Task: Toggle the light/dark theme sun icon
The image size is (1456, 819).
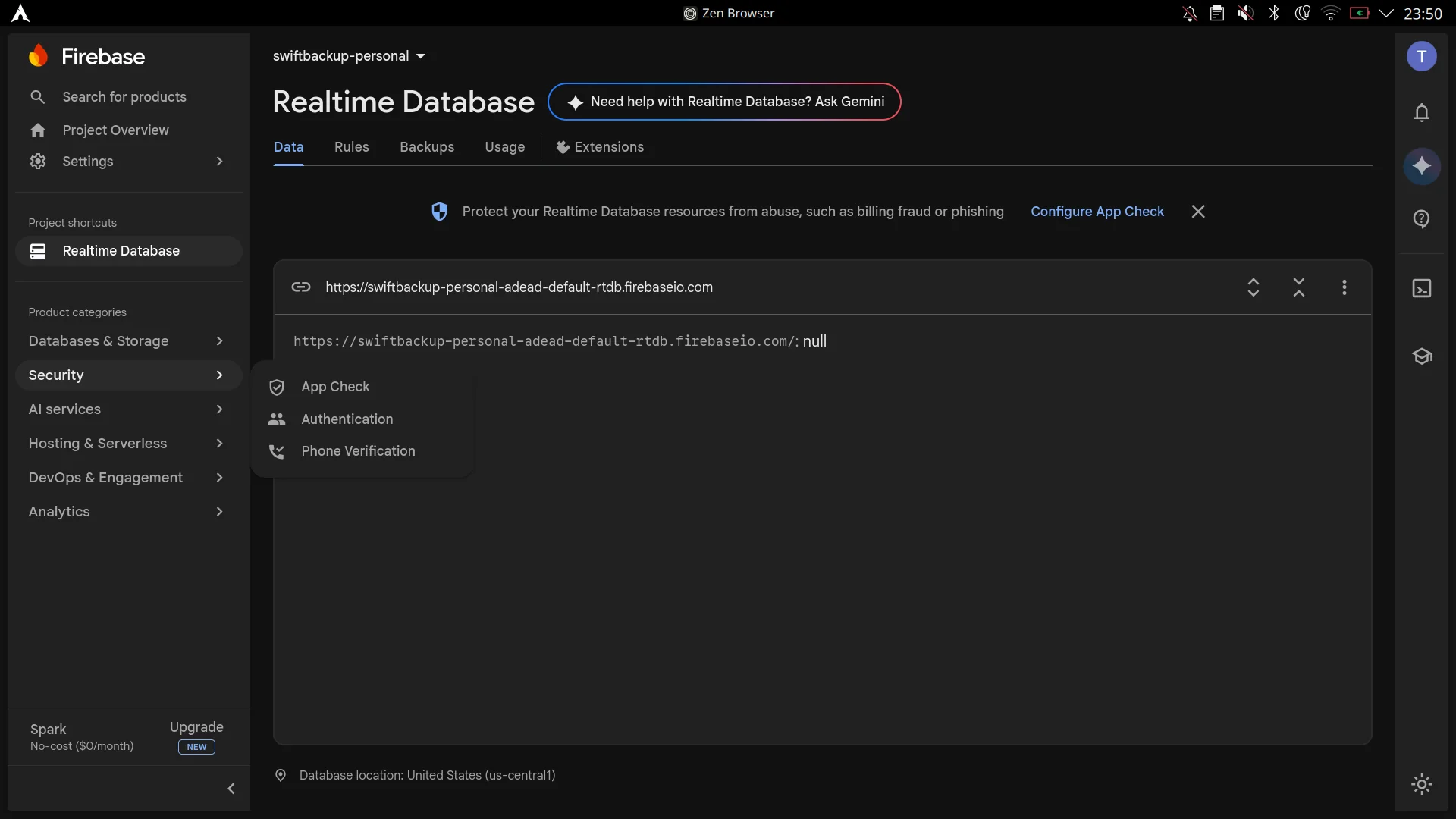Action: [1422, 784]
